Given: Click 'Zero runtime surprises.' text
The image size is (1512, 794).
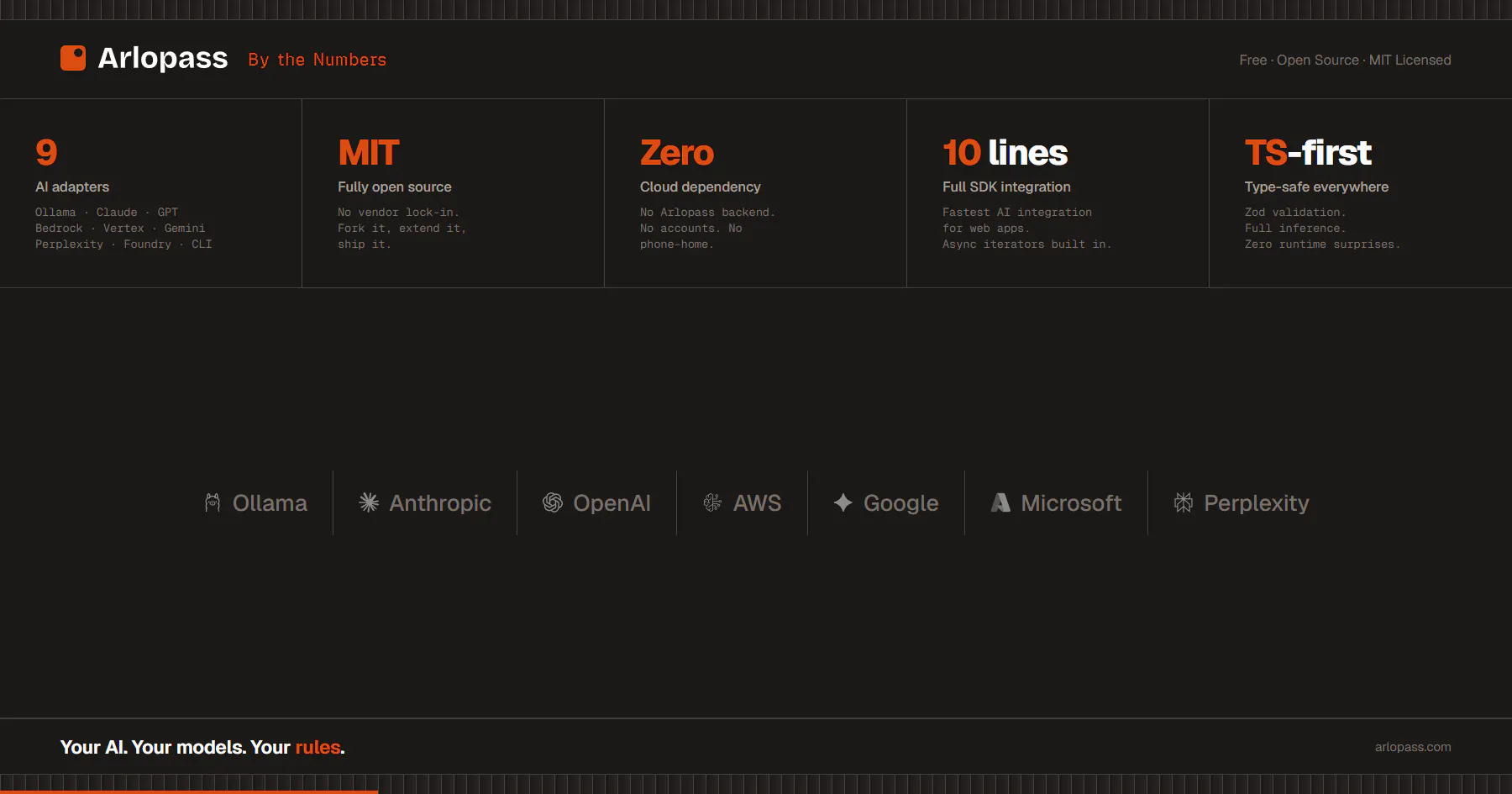Looking at the screenshot, I should click(1322, 245).
